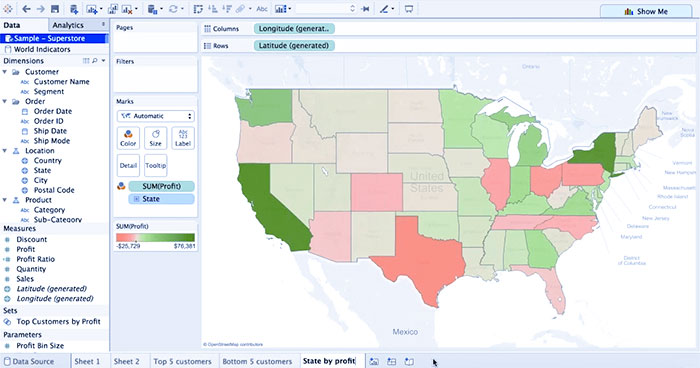Viewport: 700px width, 368px height.
Task: Click the save disk icon
Action: pyautogui.click(x=55, y=9)
